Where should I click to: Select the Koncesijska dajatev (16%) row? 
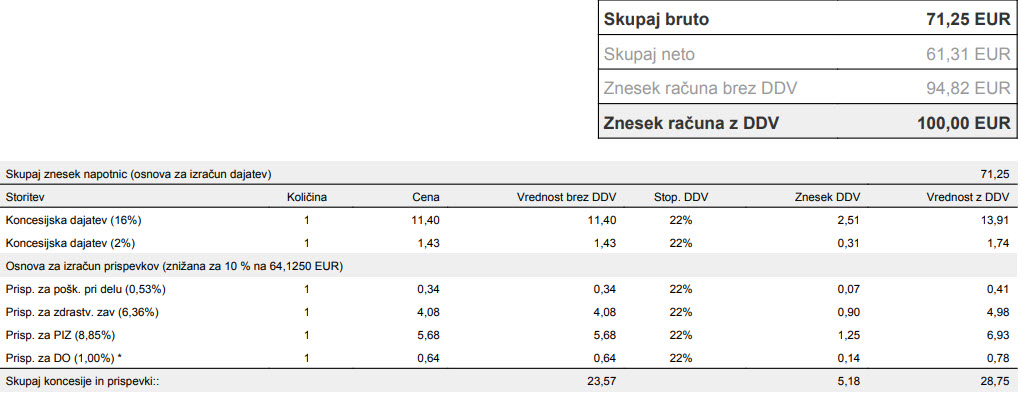[x=508, y=220]
